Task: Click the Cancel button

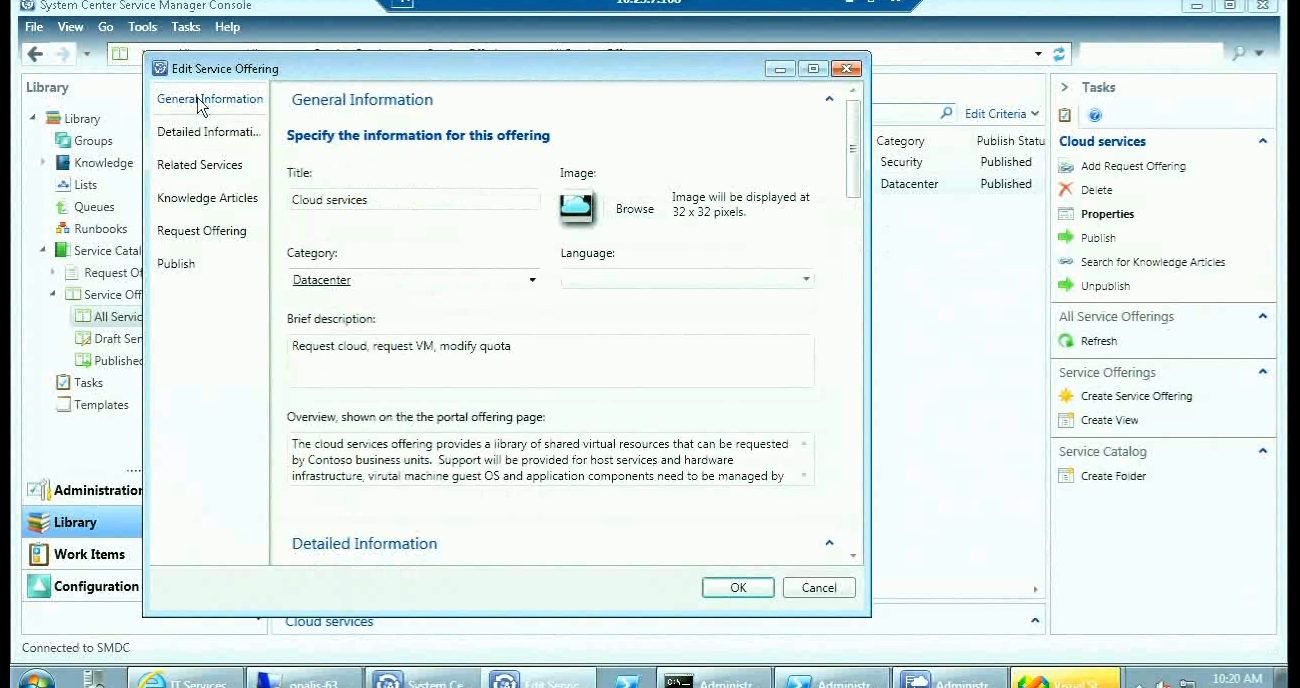Action: pyautogui.click(x=819, y=588)
